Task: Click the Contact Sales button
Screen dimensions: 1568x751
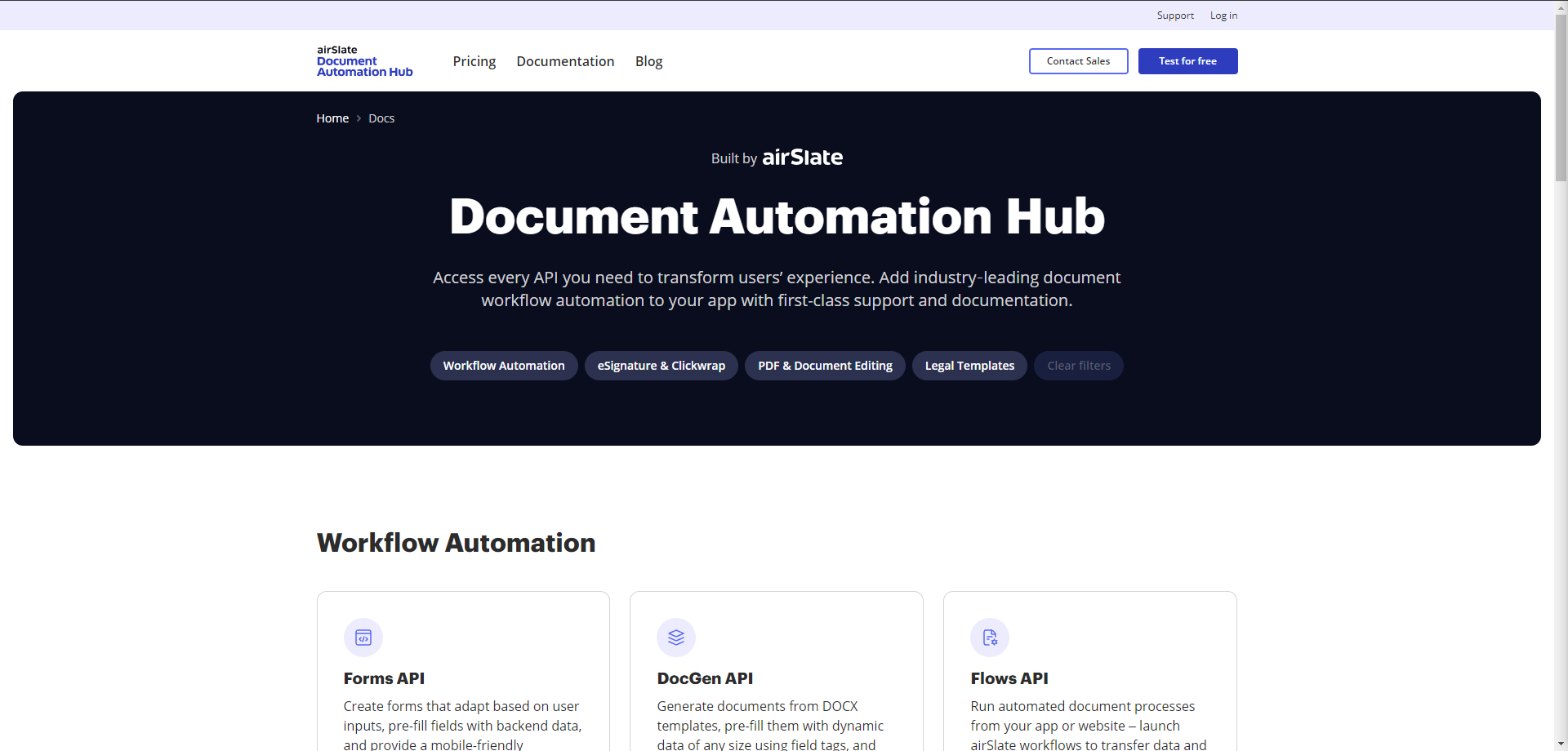Action: click(1078, 61)
